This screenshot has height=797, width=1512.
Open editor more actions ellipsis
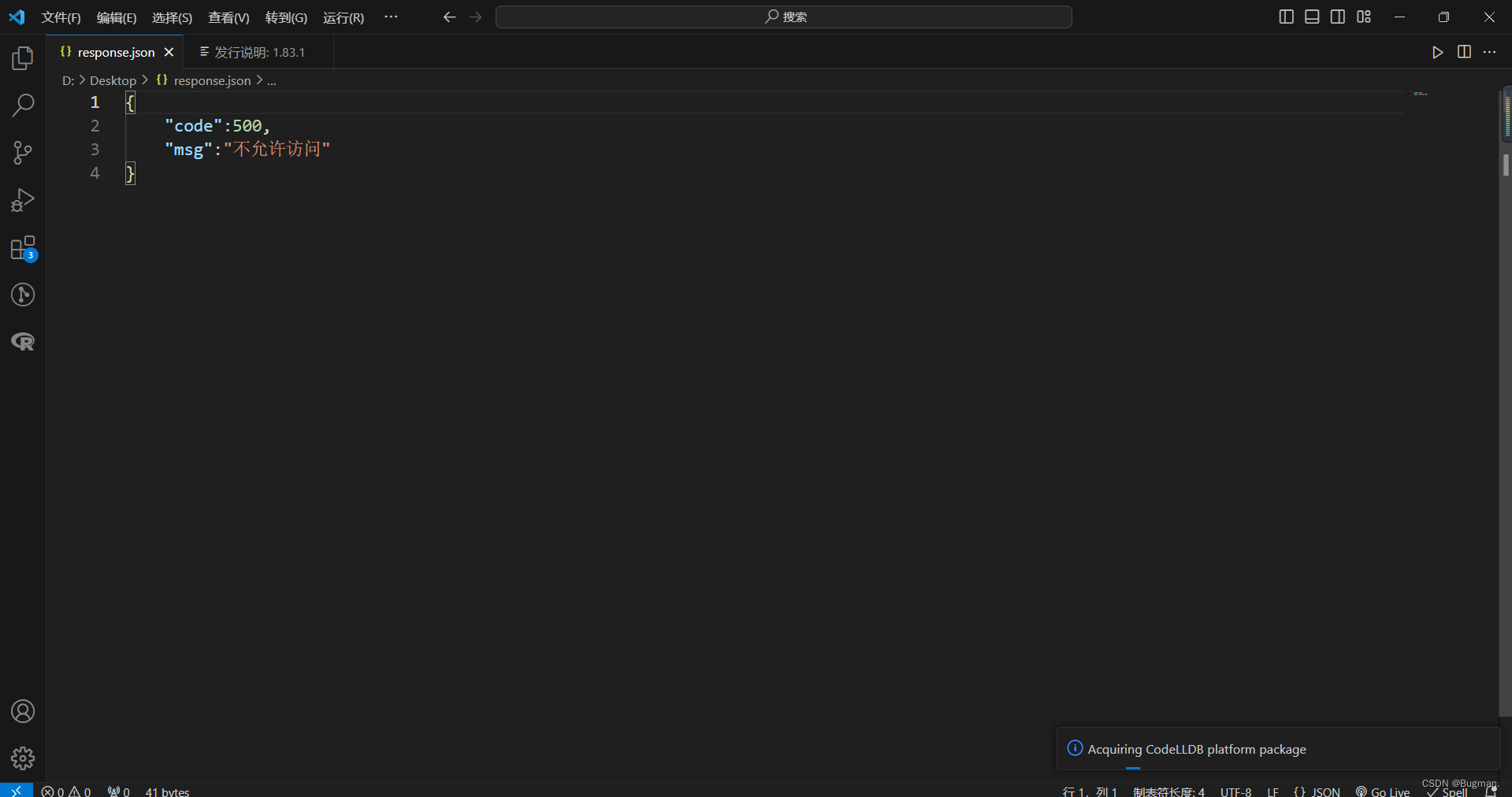(1489, 52)
